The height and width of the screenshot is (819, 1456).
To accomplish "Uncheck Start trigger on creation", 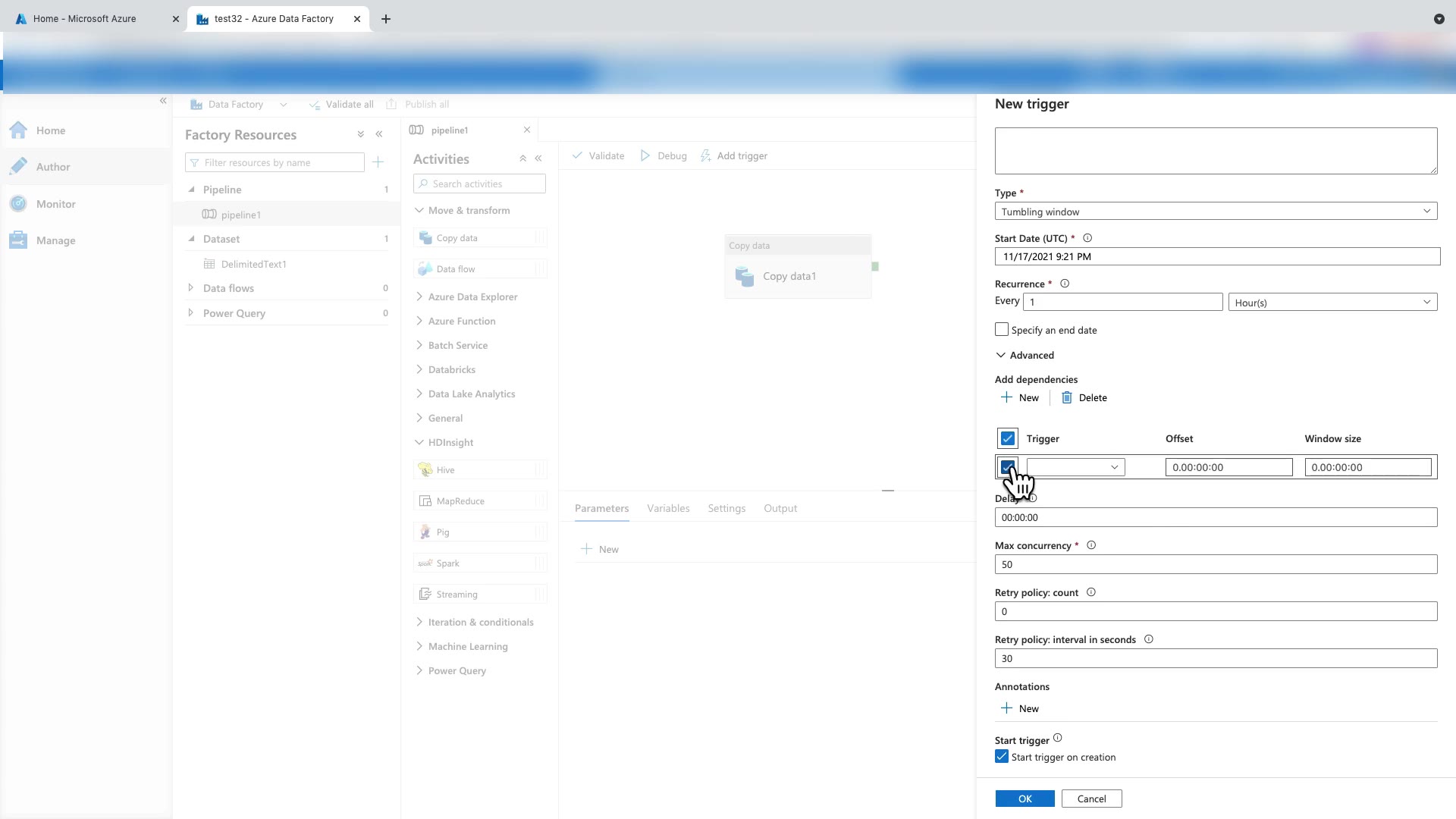I will (x=1002, y=757).
